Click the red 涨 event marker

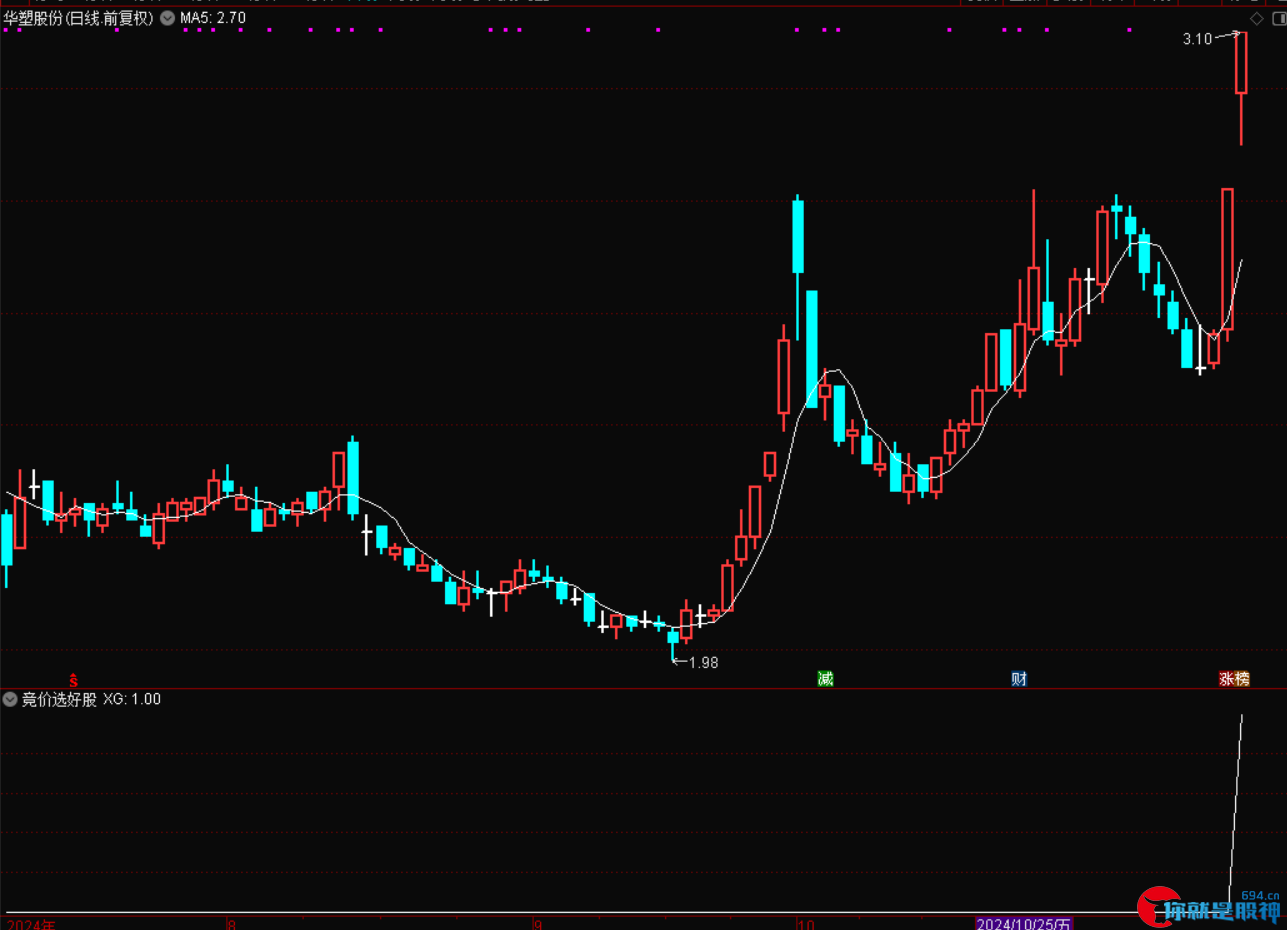point(1226,679)
